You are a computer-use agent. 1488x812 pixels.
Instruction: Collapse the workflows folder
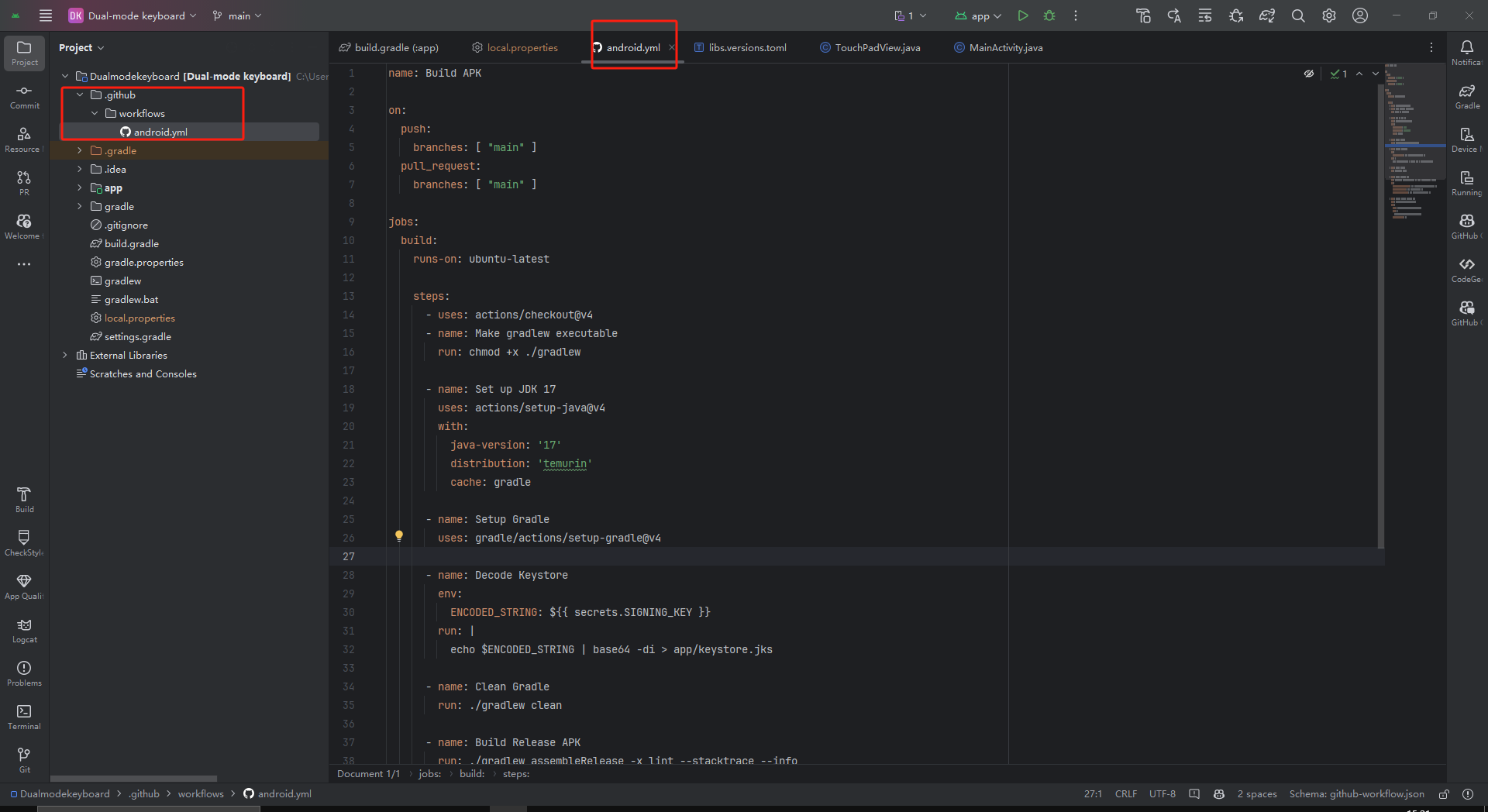(x=95, y=113)
